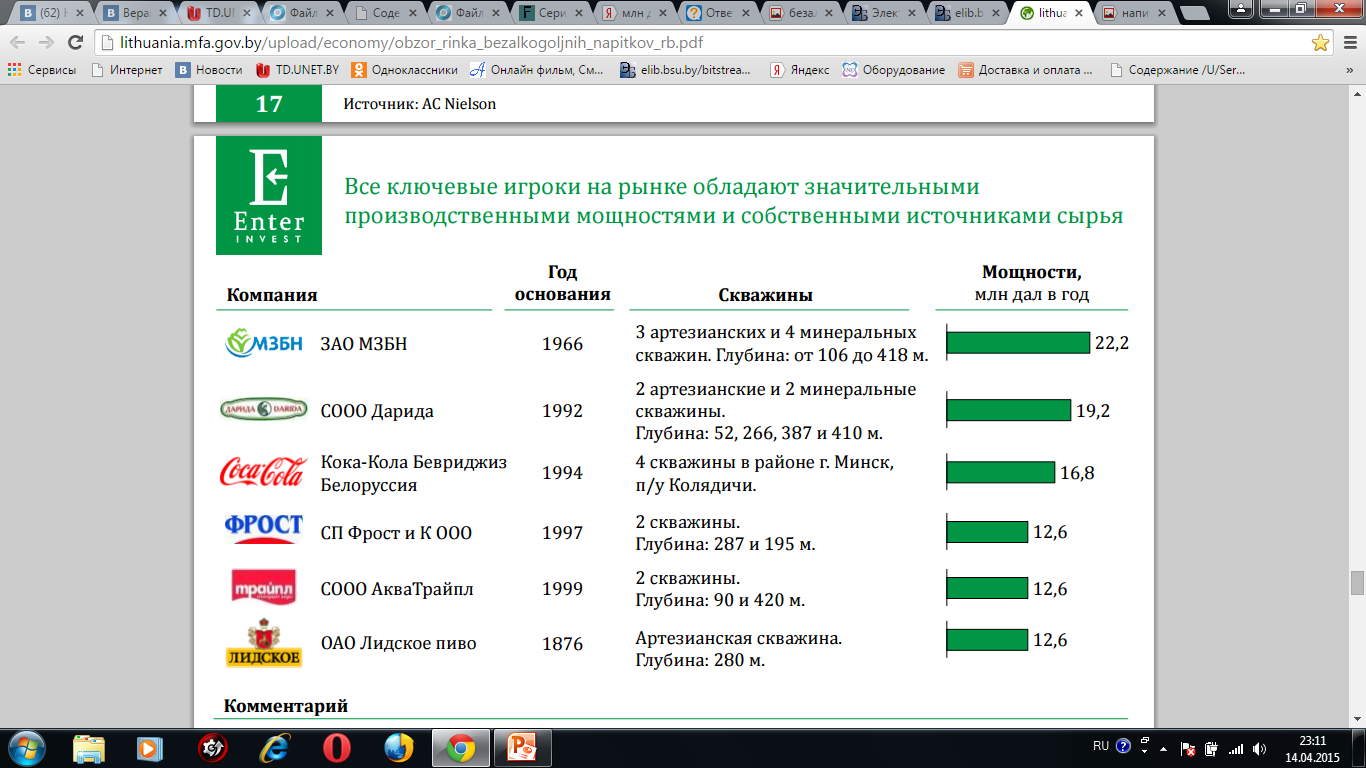Open the Онлайн фильм bookmark

pyautogui.click(x=537, y=70)
